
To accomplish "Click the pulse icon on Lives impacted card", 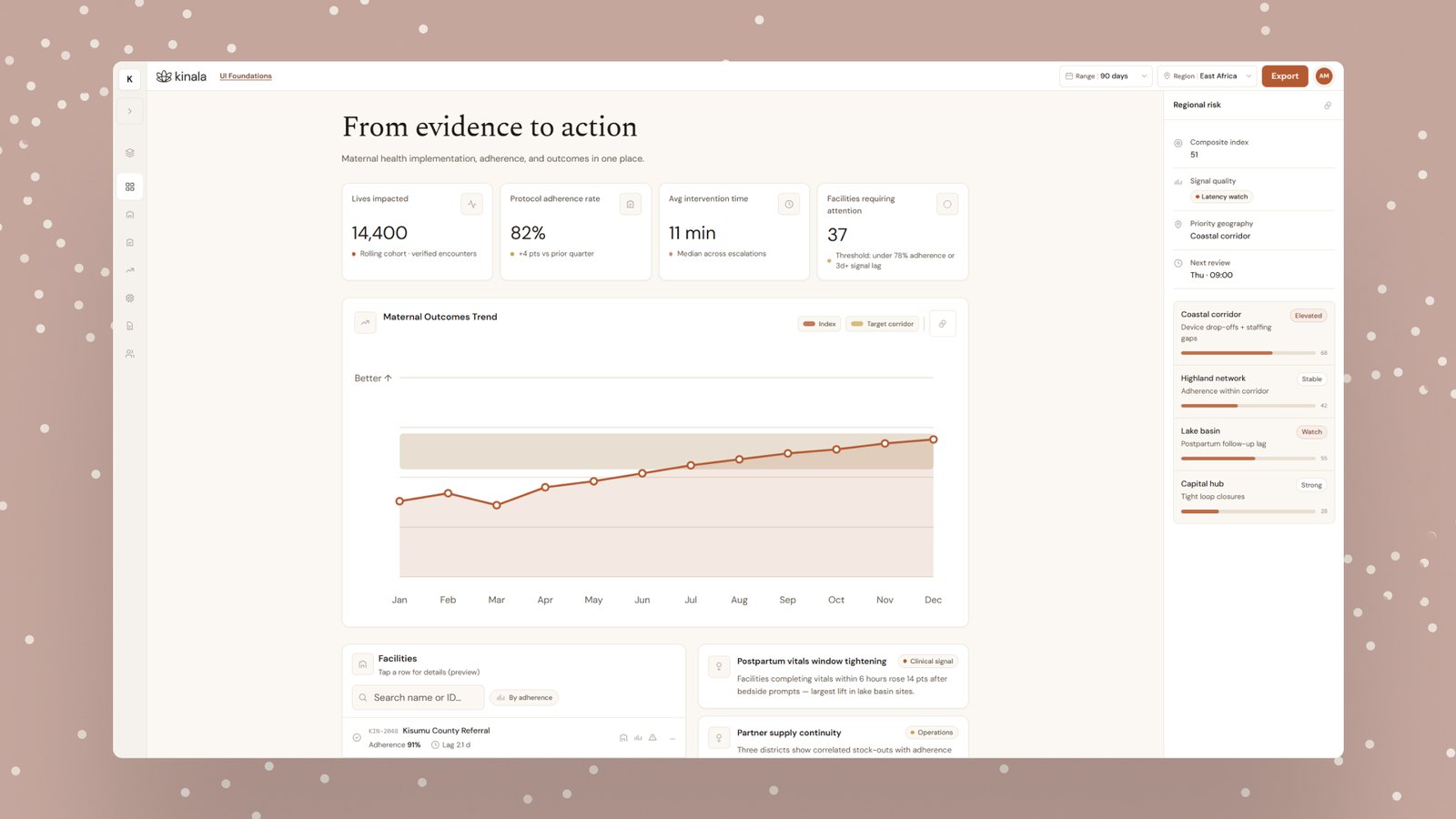I will click(471, 204).
